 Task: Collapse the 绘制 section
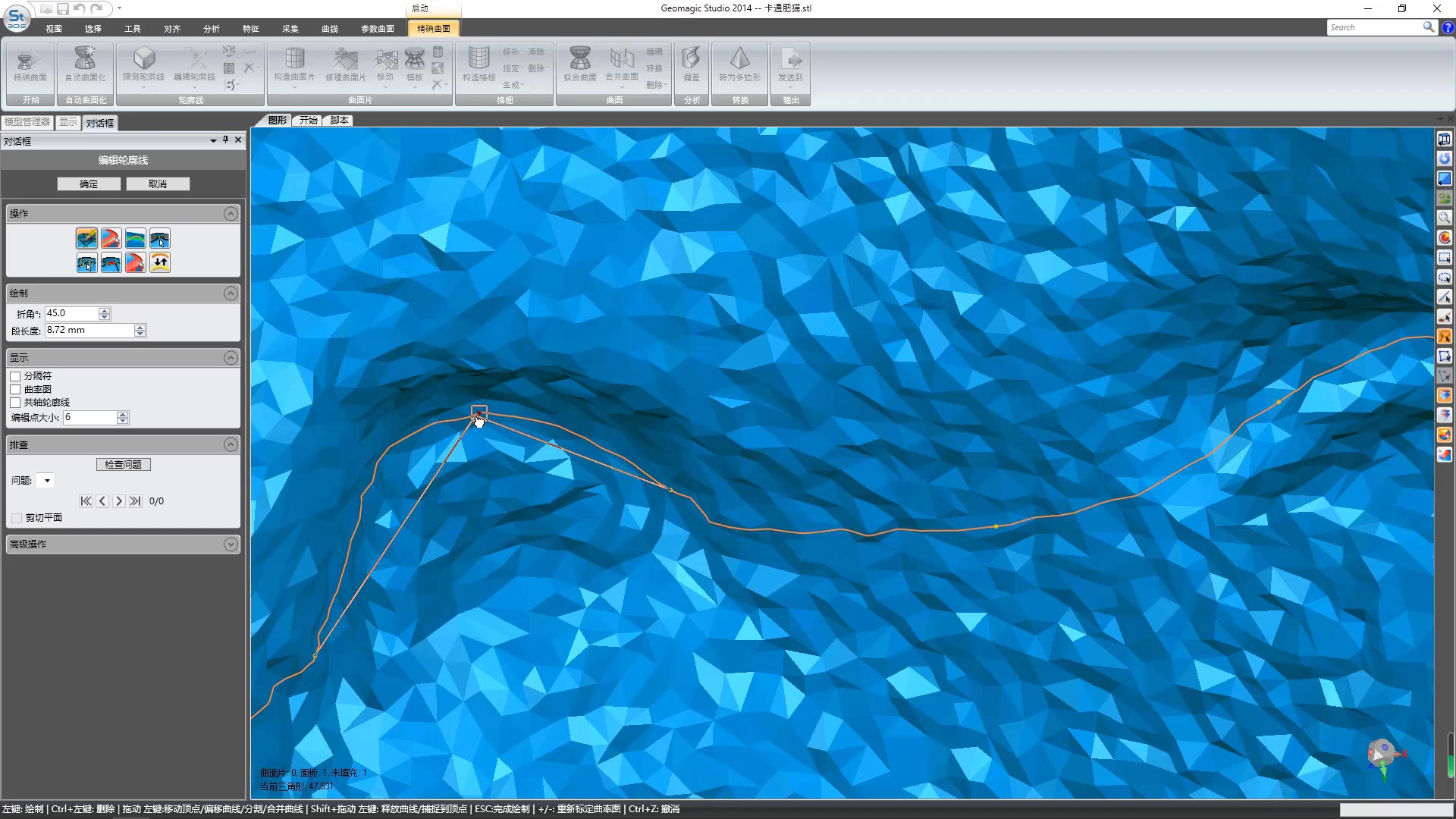(231, 293)
